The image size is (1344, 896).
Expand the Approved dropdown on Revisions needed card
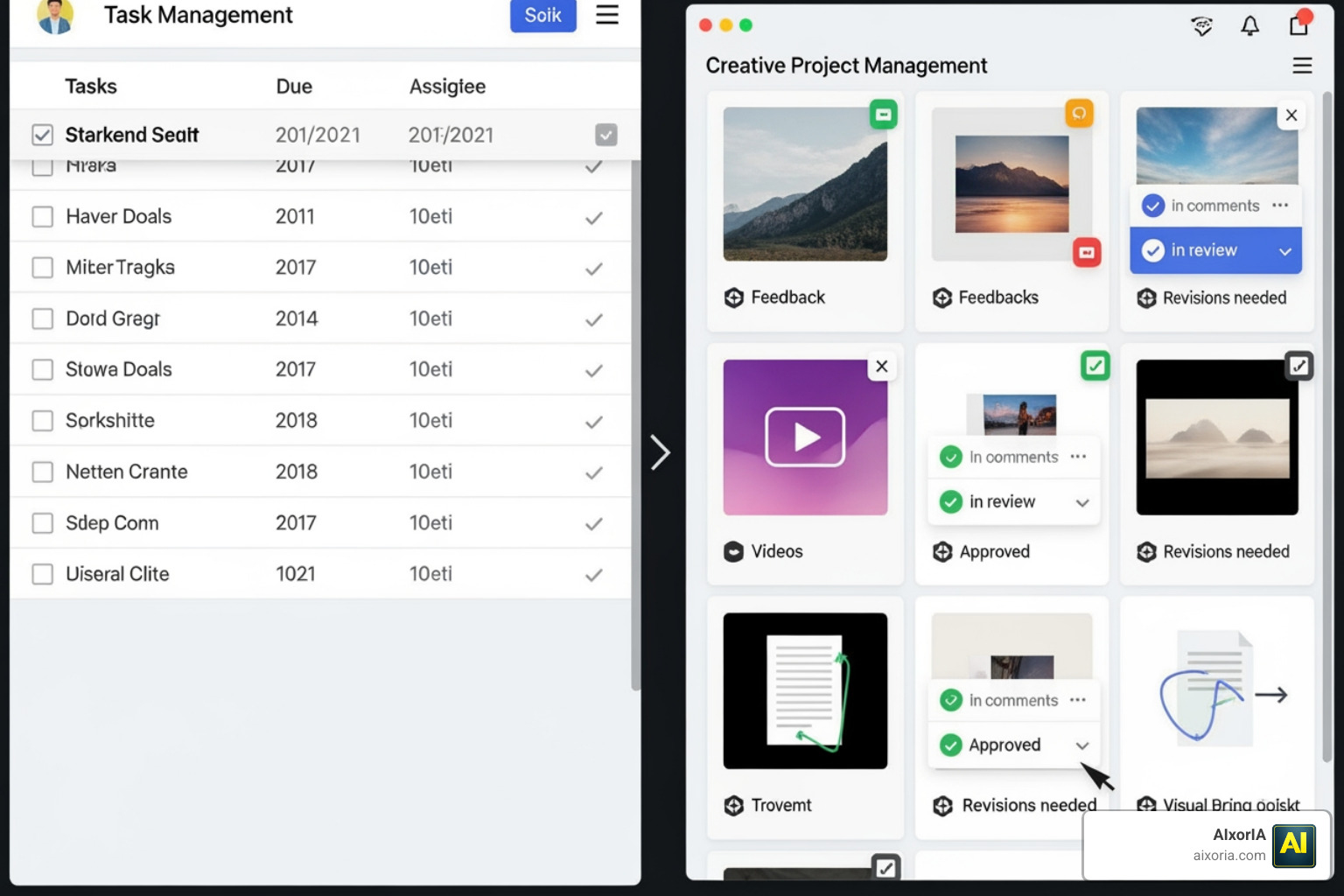[x=1082, y=745]
